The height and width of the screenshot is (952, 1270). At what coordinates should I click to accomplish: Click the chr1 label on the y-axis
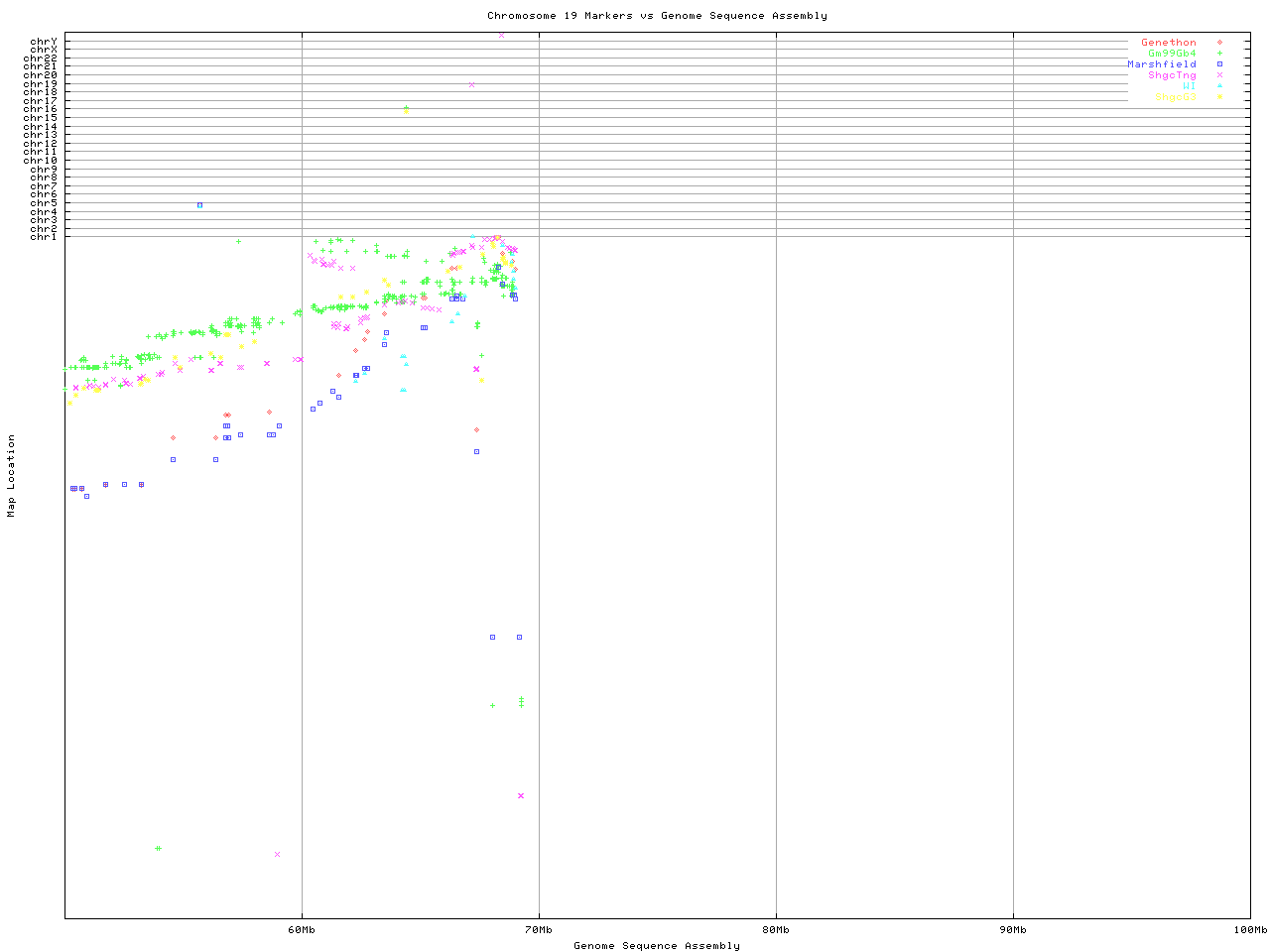click(x=44, y=236)
